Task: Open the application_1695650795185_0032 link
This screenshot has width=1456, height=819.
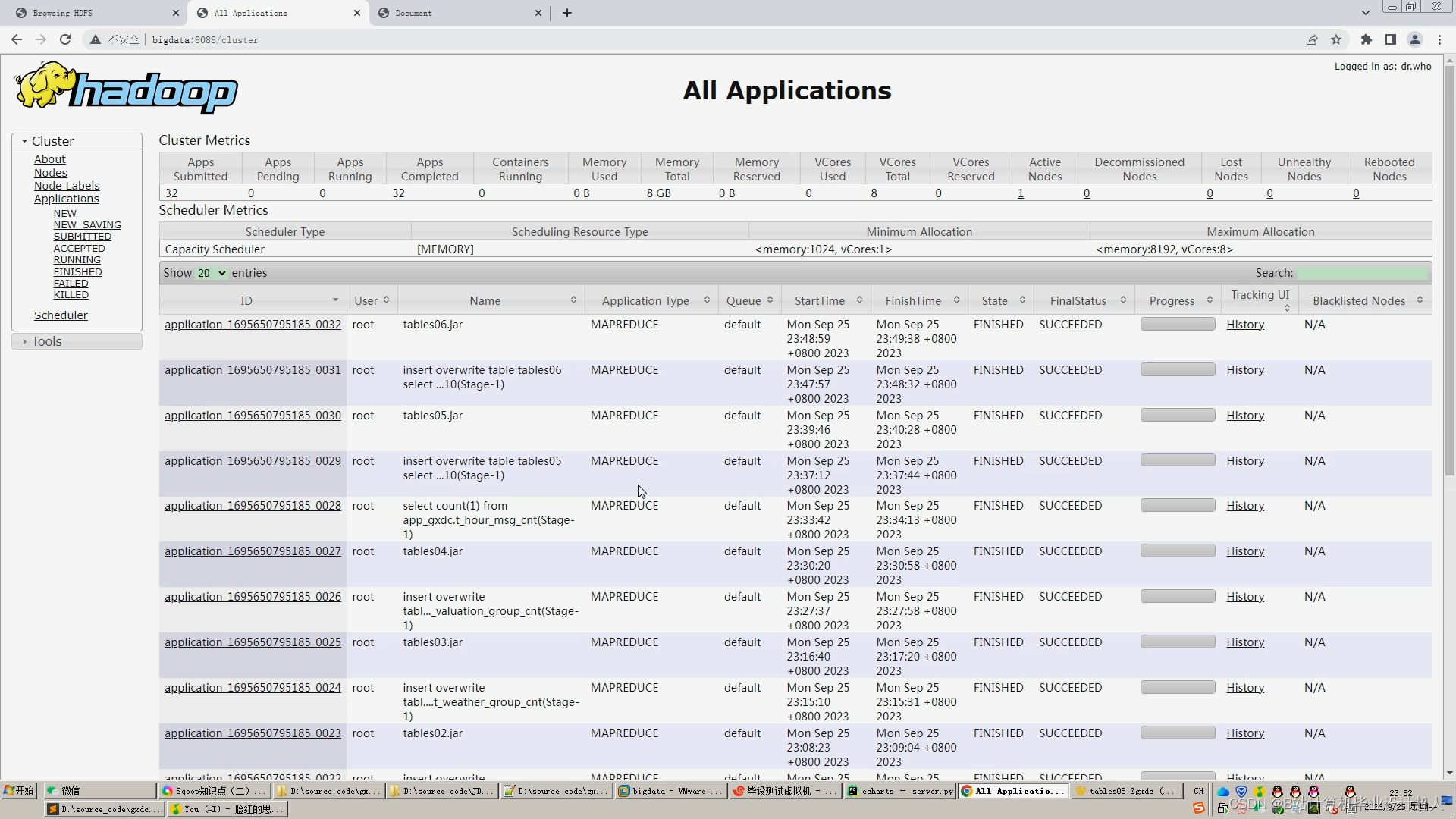Action: [253, 325]
